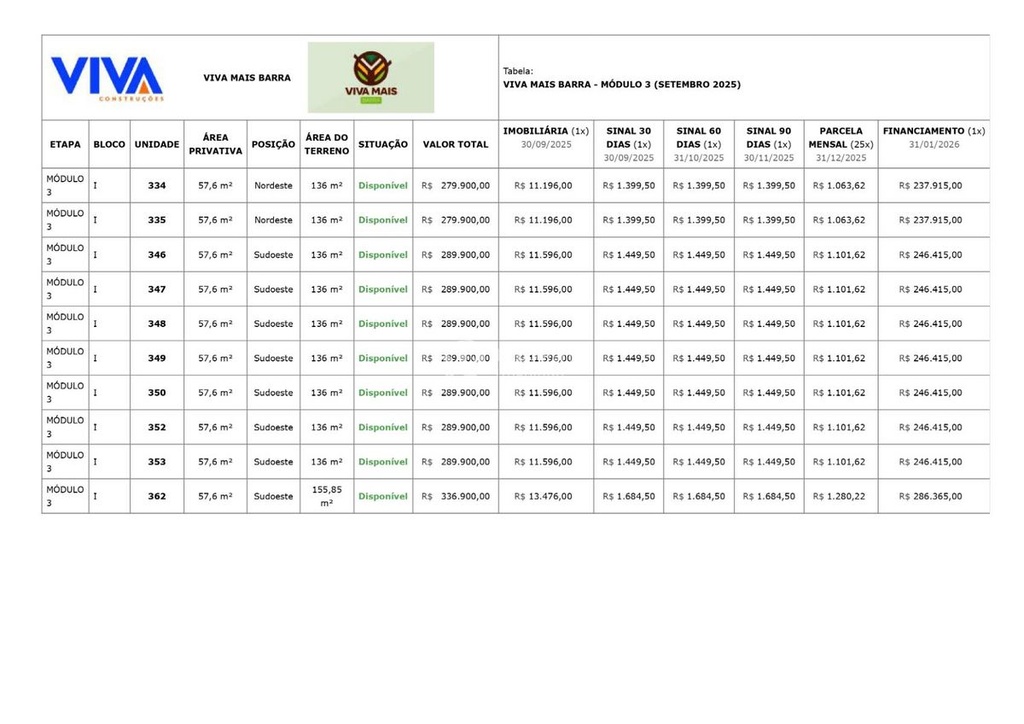Click 'Disponível' status in unit 334 row
The width and height of the screenshot is (1024, 724).
point(383,185)
